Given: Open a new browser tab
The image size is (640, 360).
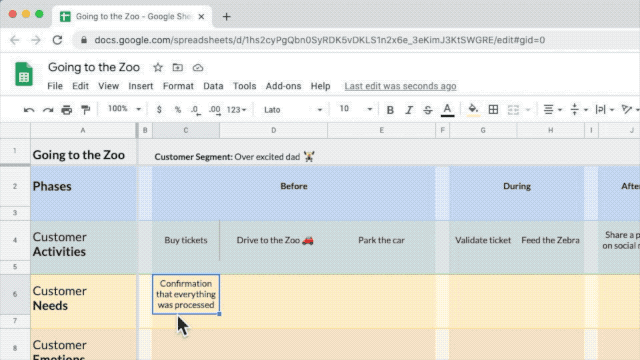Looking at the screenshot, I should (x=227, y=17).
